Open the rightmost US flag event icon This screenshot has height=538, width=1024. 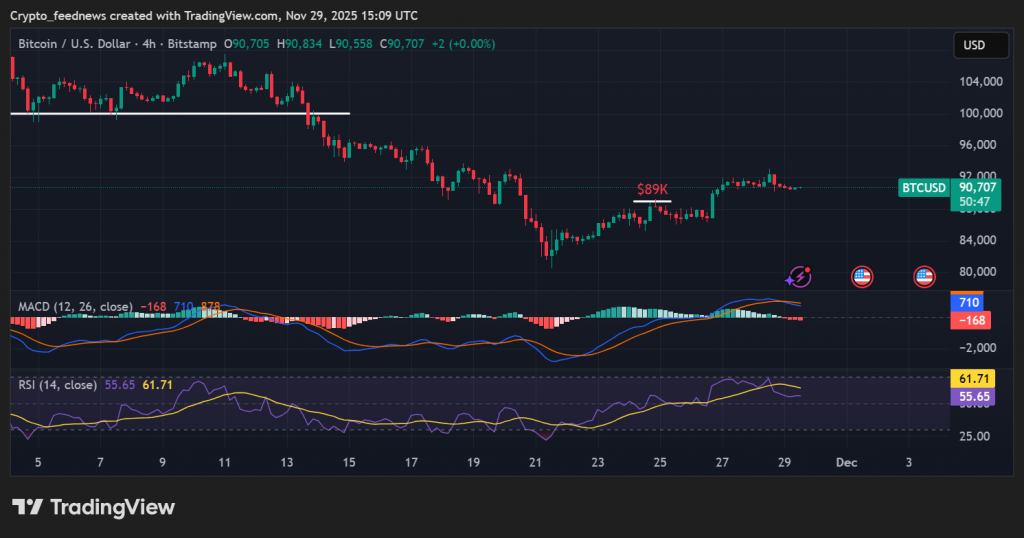point(924,277)
